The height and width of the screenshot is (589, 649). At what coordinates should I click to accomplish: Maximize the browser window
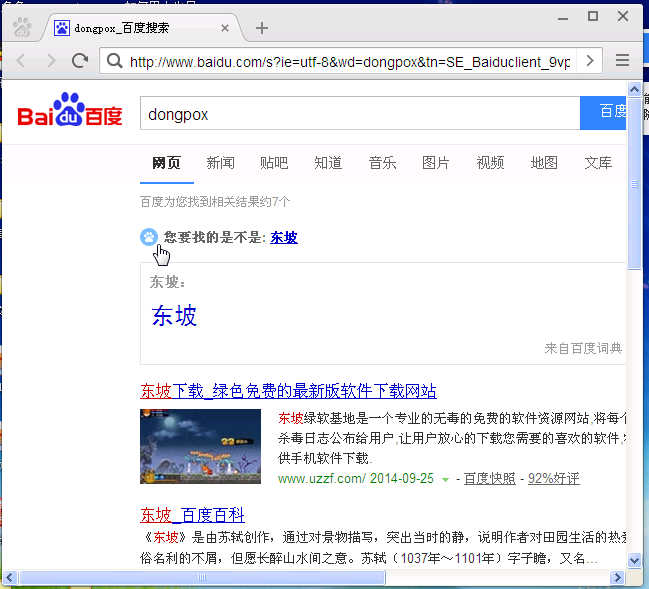(x=593, y=17)
